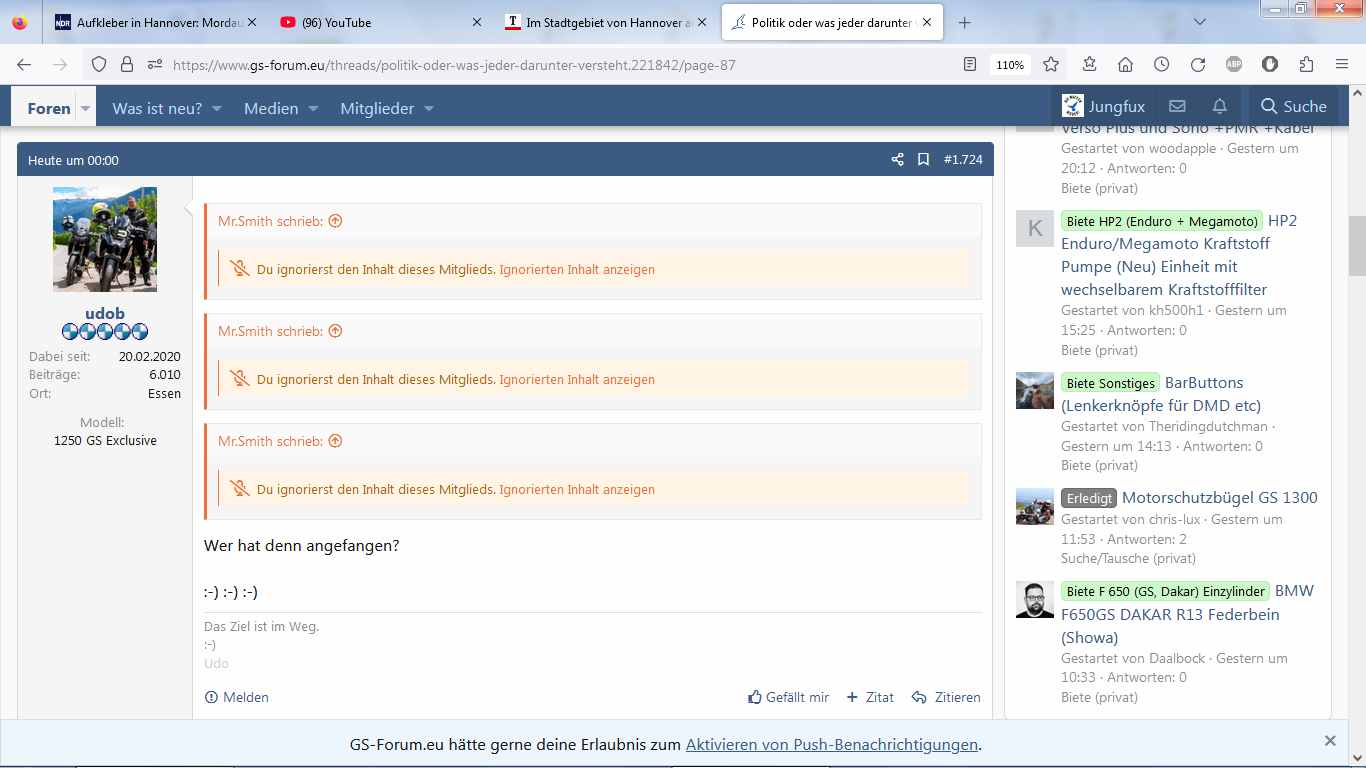
Task: Open the browser extensions puzzle icon
Action: [1306, 64]
